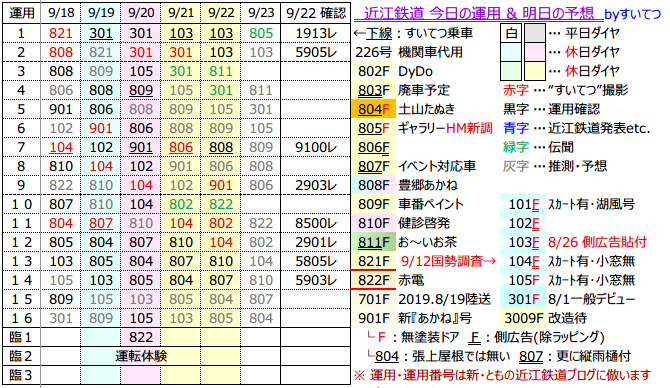Click the byすいてつ author text
This screenshot has width=670, height=388.
tap(633, 15)
